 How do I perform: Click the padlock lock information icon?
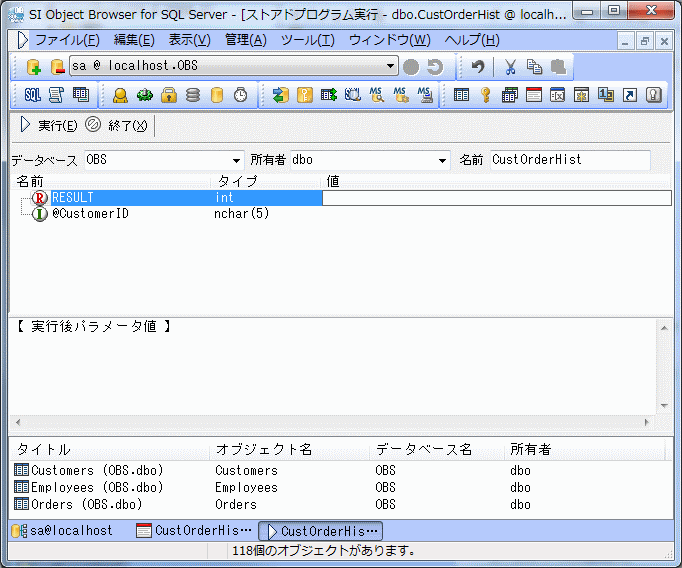tap(169, 95)
